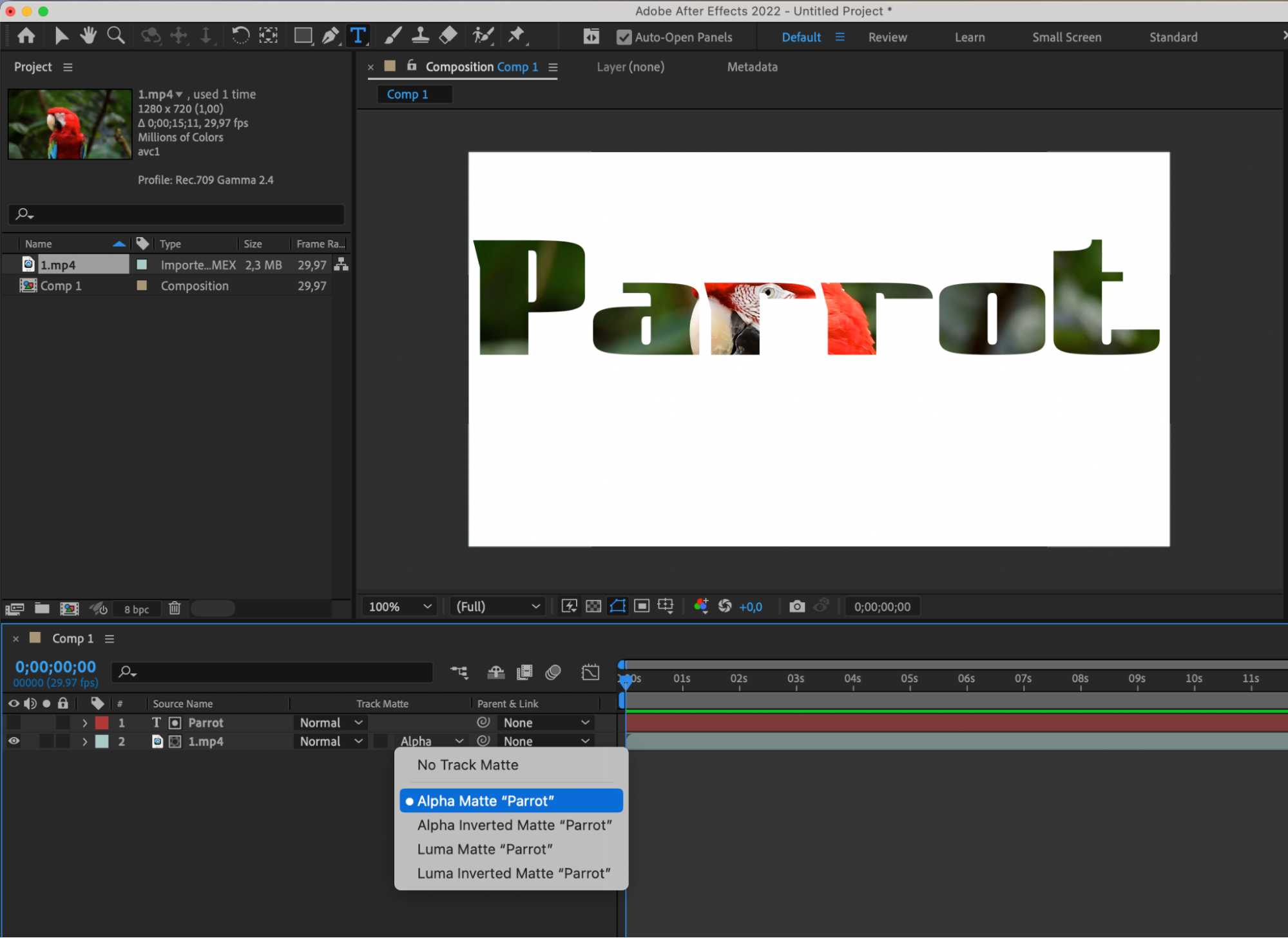Choose Luma Matte "Parrot" option
This screenshot has height=938, width=1288.
click(x=485, y=849)
